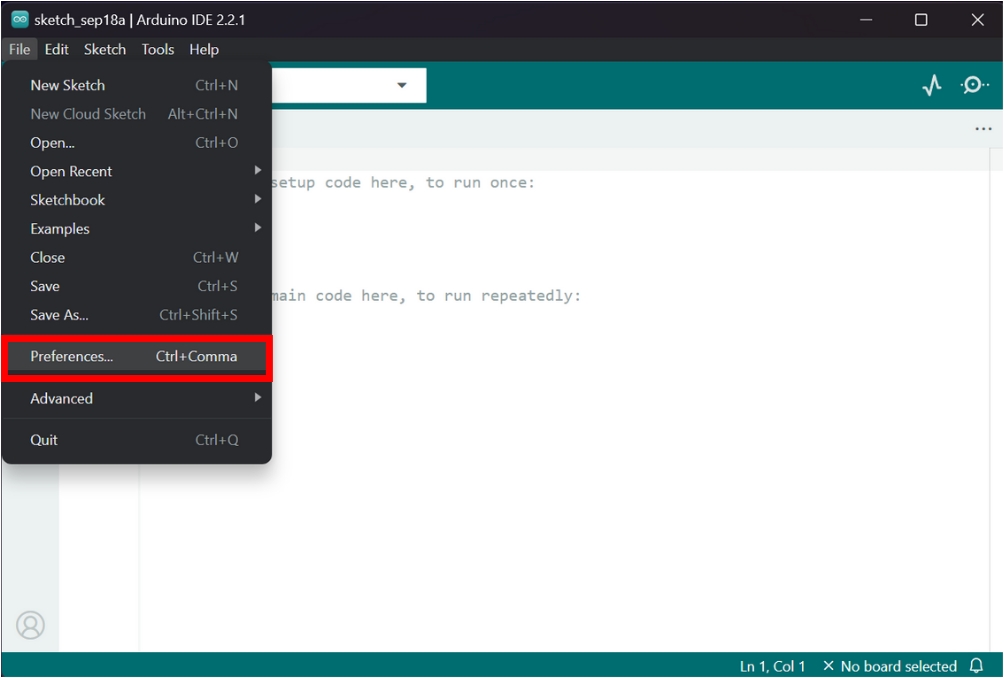1004x678 pixels.
Task: Open the Tools menu
Action: 156,49
